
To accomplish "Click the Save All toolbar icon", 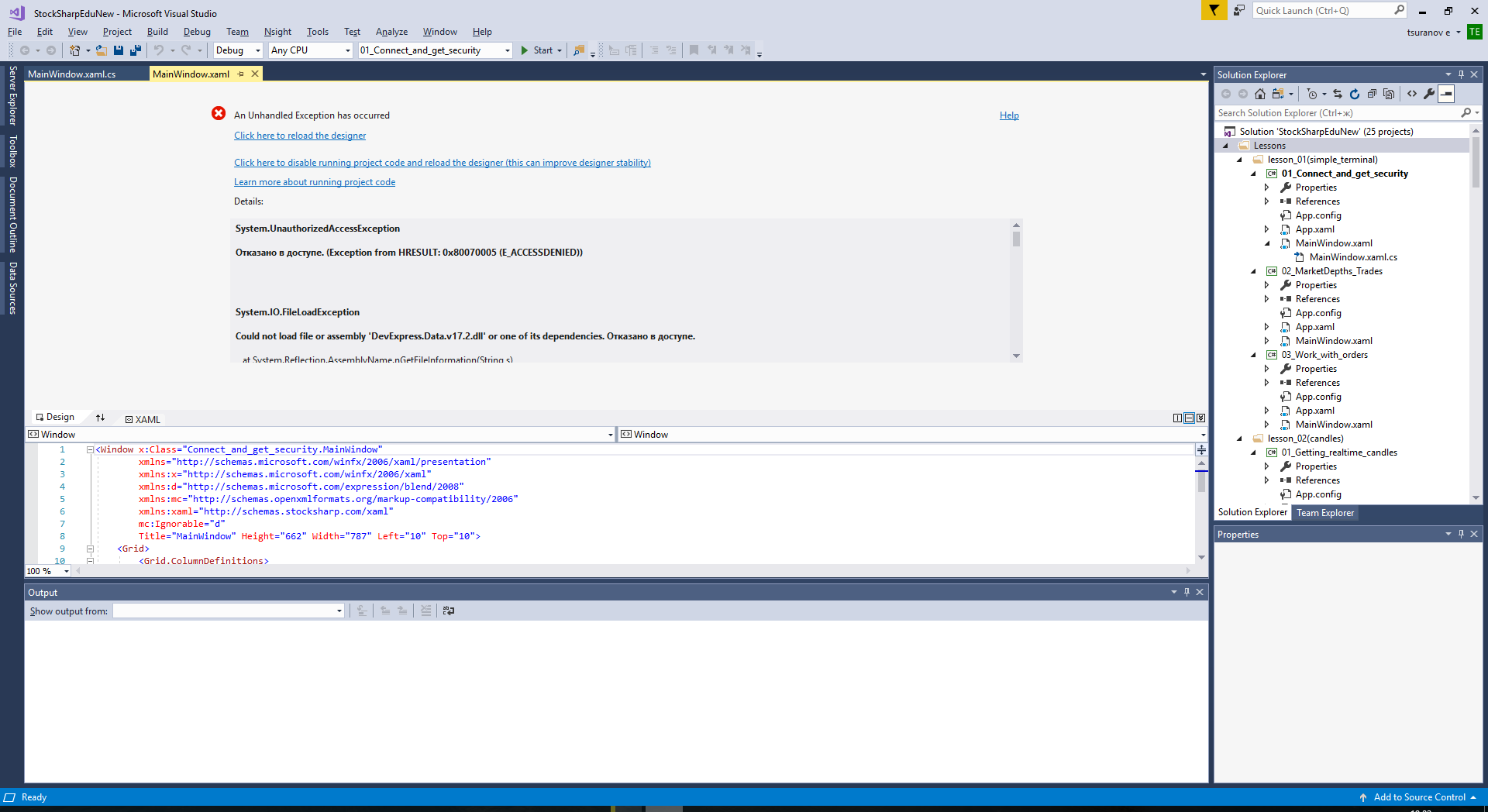I will click(x=136, y=50).
